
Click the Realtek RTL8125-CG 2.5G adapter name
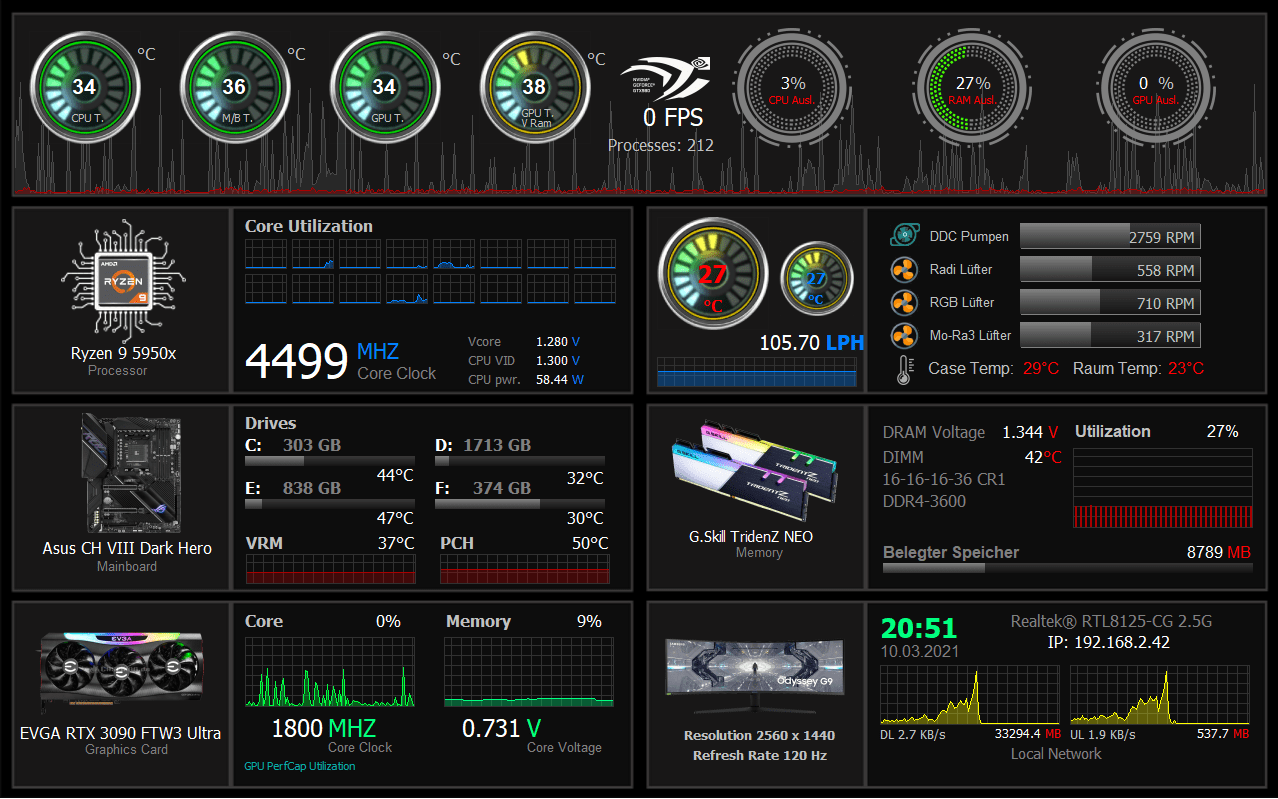[1111, 621]
